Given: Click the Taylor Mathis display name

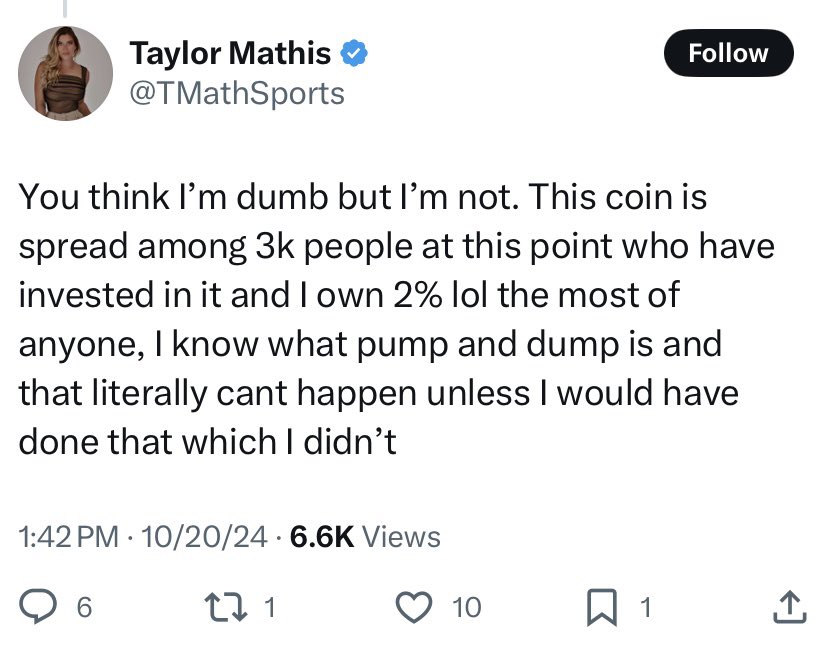Looking at the screenshot, I should pyautogui.click(x=231, y=54).
